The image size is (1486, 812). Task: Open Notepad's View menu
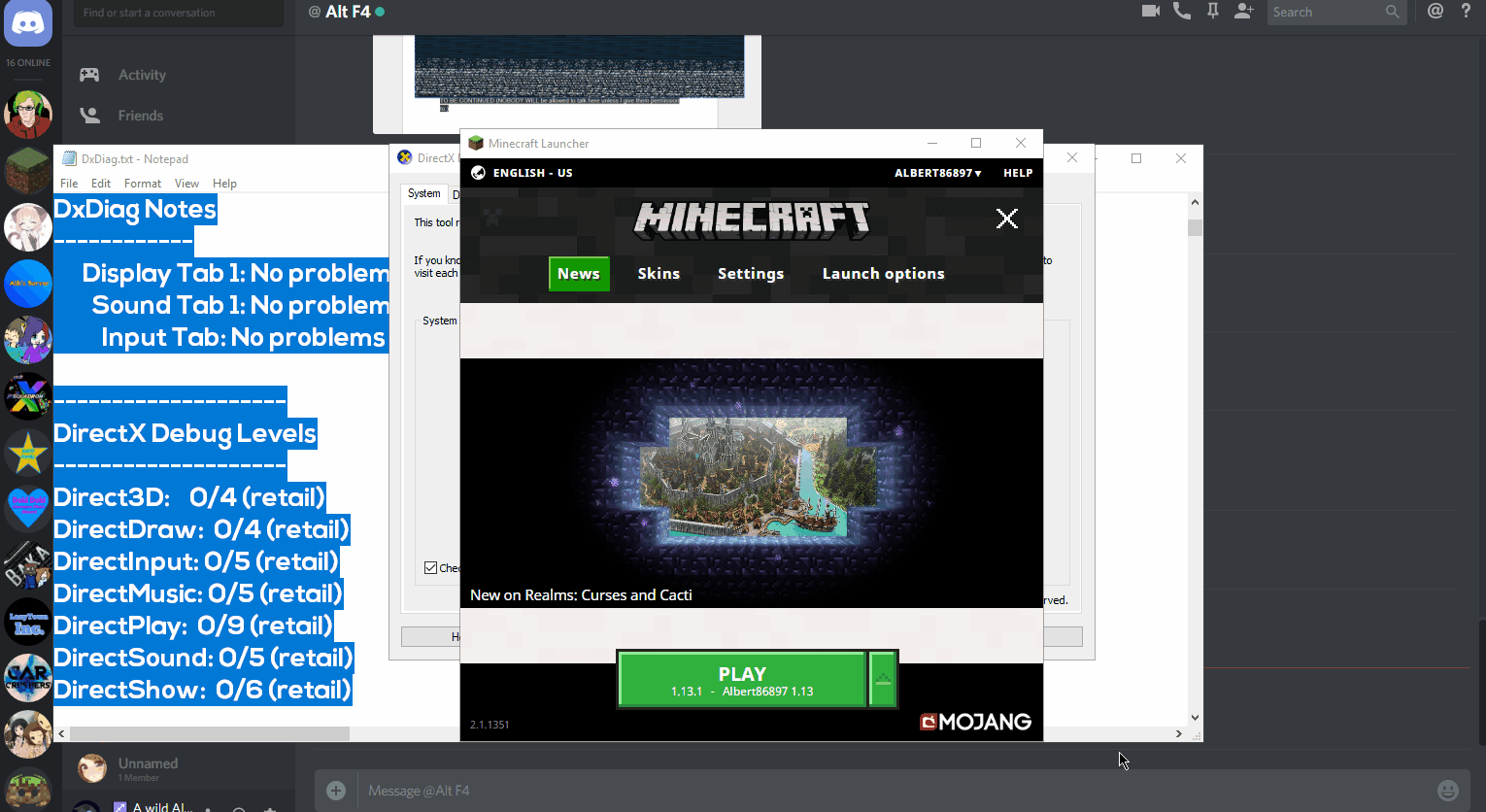point(186,184)
